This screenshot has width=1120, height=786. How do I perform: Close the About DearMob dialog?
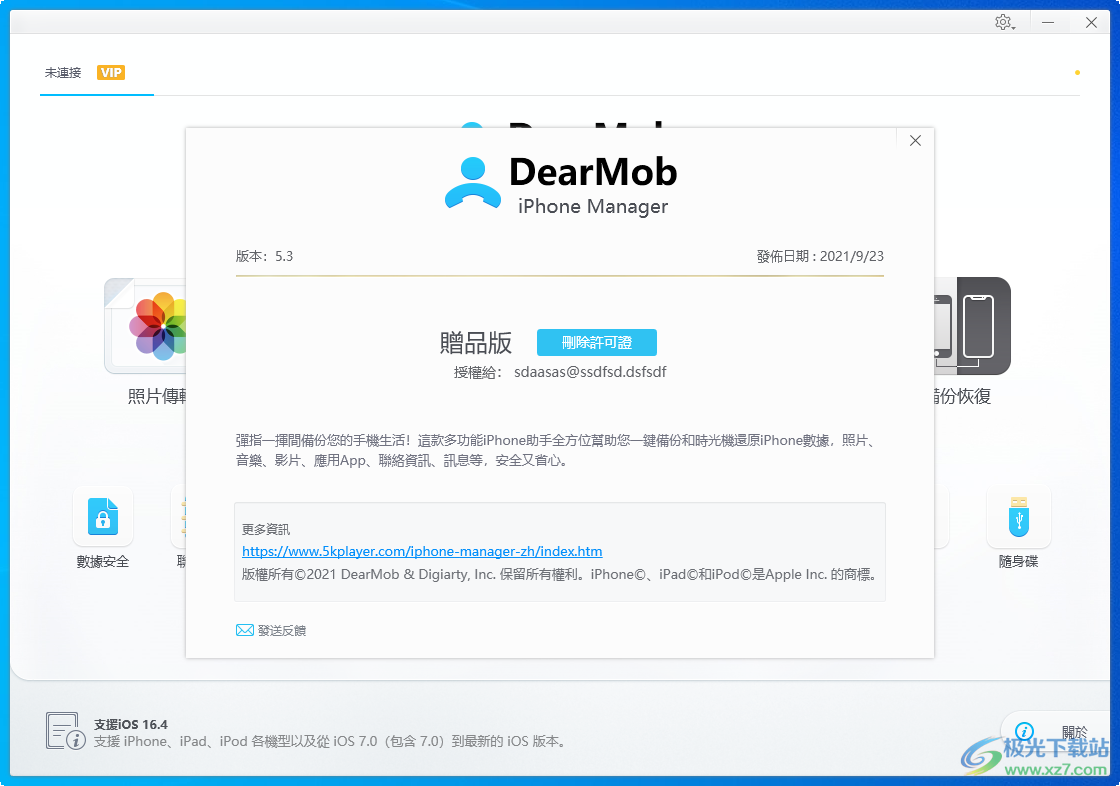click(915, 141)
